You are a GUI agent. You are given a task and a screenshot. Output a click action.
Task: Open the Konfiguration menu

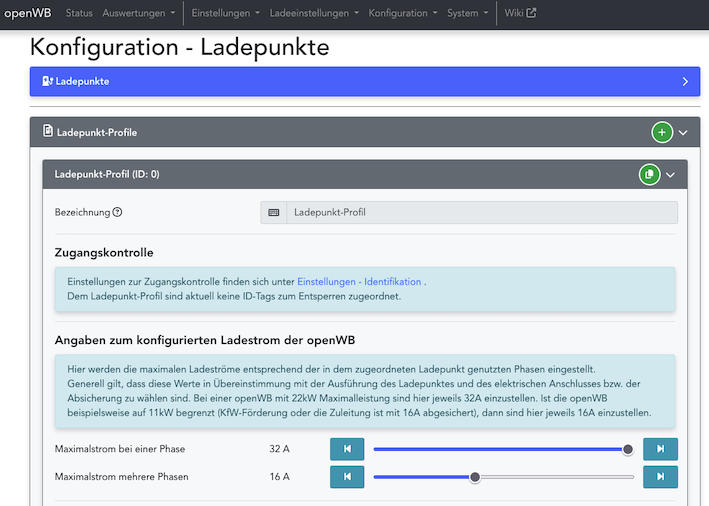pos(403,13)
